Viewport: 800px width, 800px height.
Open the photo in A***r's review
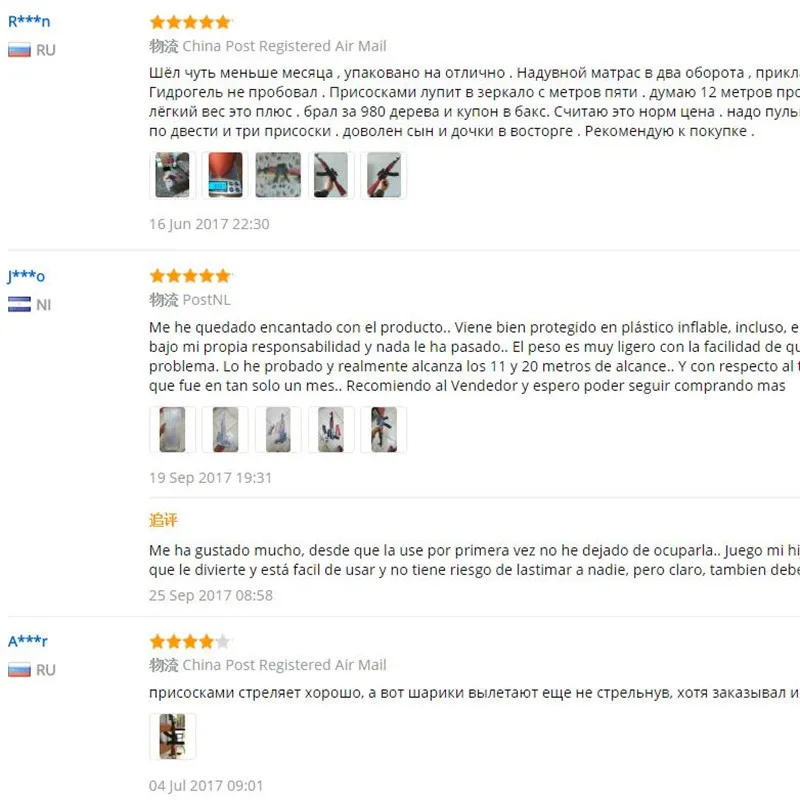click(172, 736)
